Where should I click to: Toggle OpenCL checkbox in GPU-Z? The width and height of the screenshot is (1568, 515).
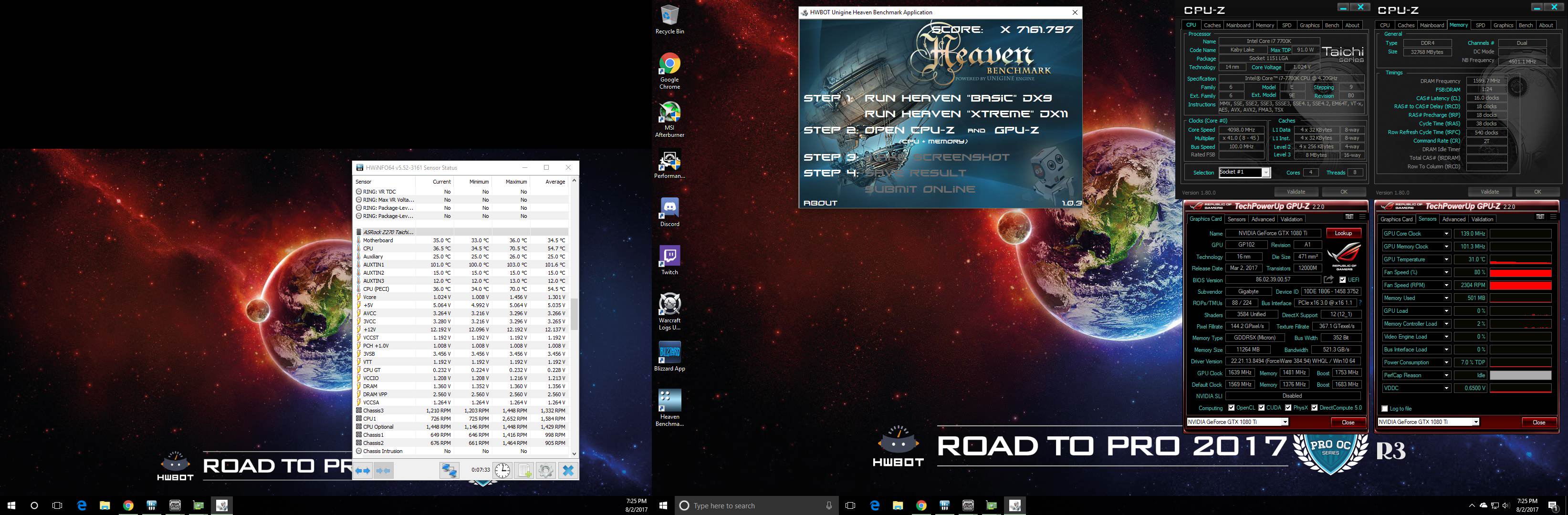(1231, 408)
